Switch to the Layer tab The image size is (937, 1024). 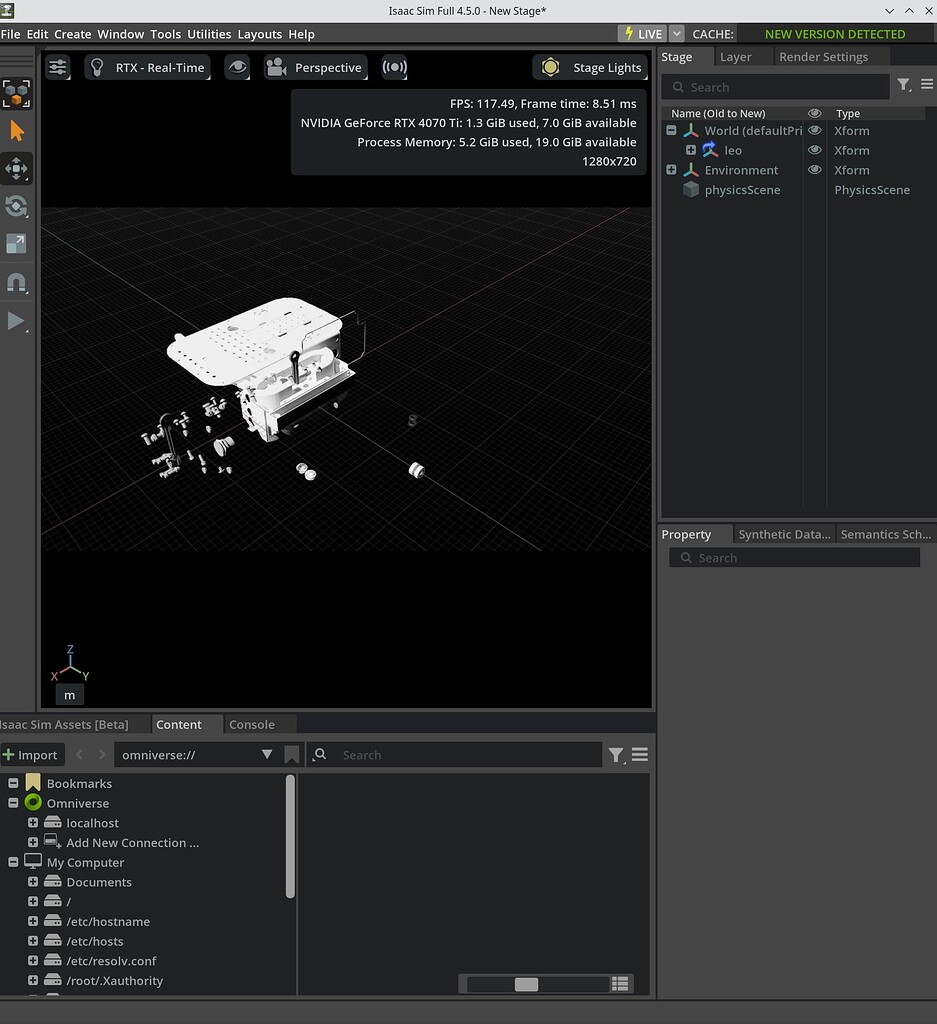point(736,57)
